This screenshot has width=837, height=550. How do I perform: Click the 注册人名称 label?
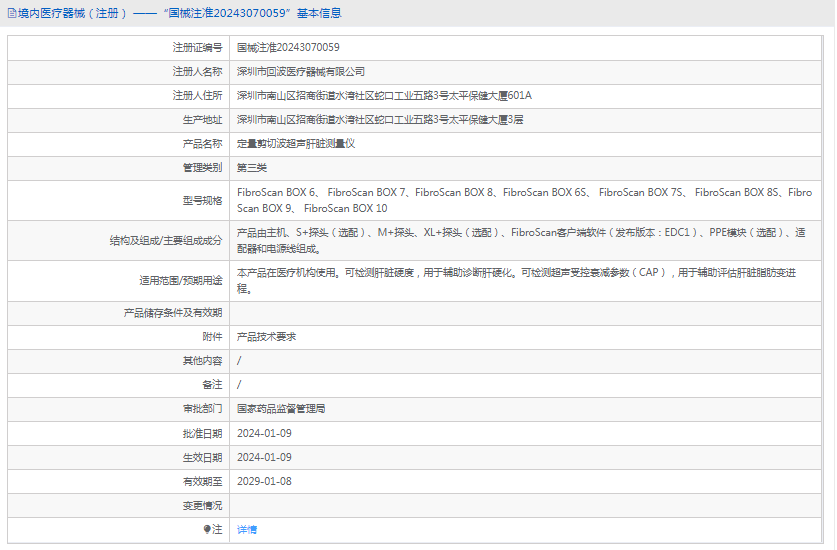coord(197,72)
